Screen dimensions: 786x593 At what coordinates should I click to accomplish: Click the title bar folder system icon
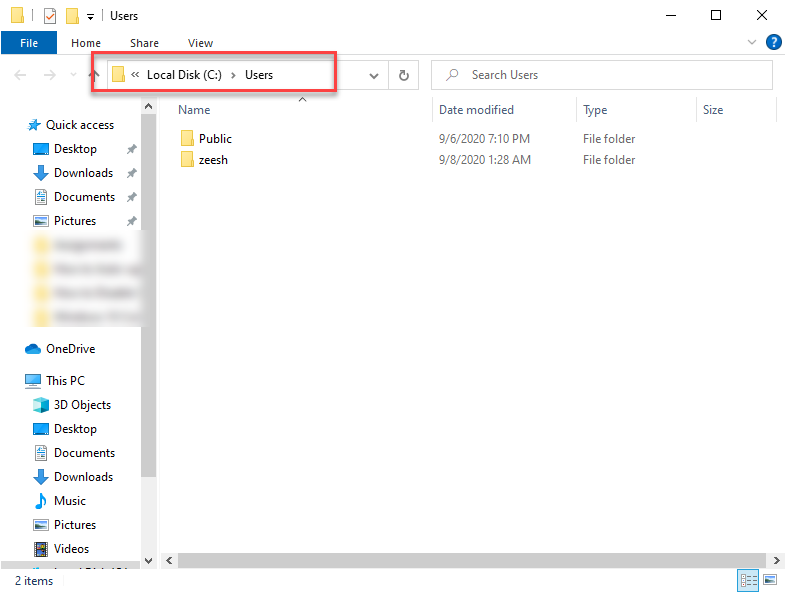point(17,16)
